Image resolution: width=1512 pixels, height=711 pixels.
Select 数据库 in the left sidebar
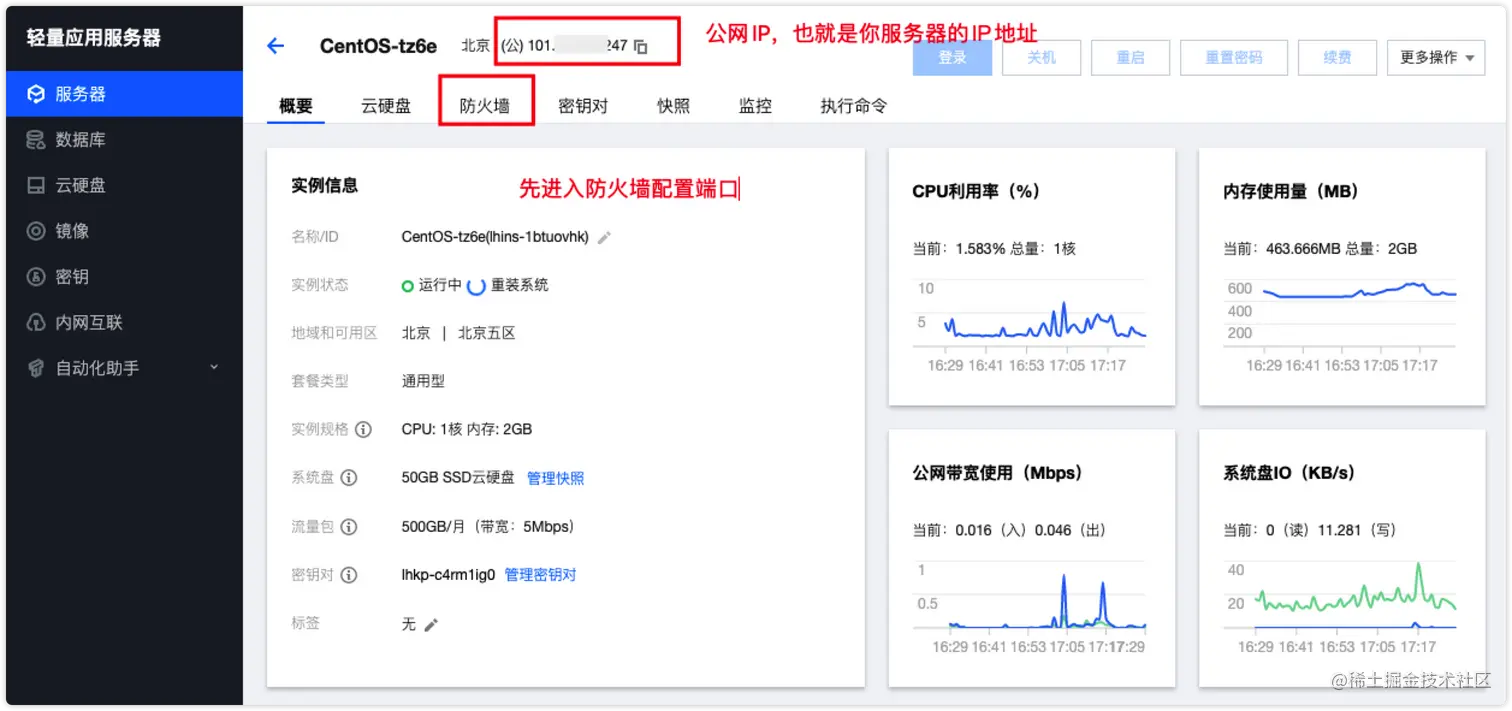click(x=124, y=140)
